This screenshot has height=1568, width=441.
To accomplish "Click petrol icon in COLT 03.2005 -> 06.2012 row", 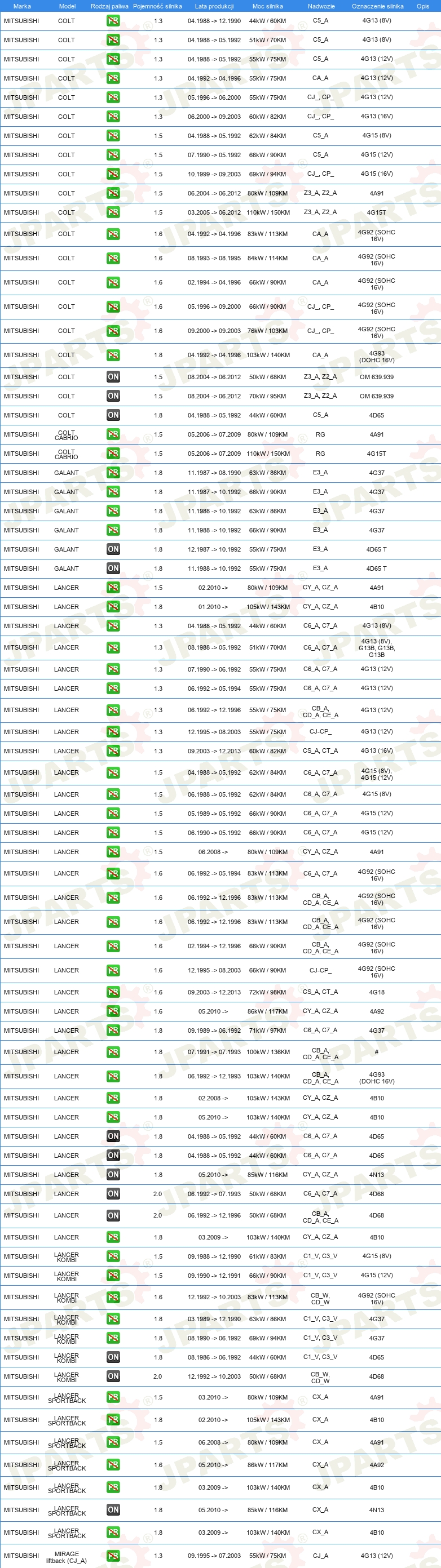I will click(113, 212).
